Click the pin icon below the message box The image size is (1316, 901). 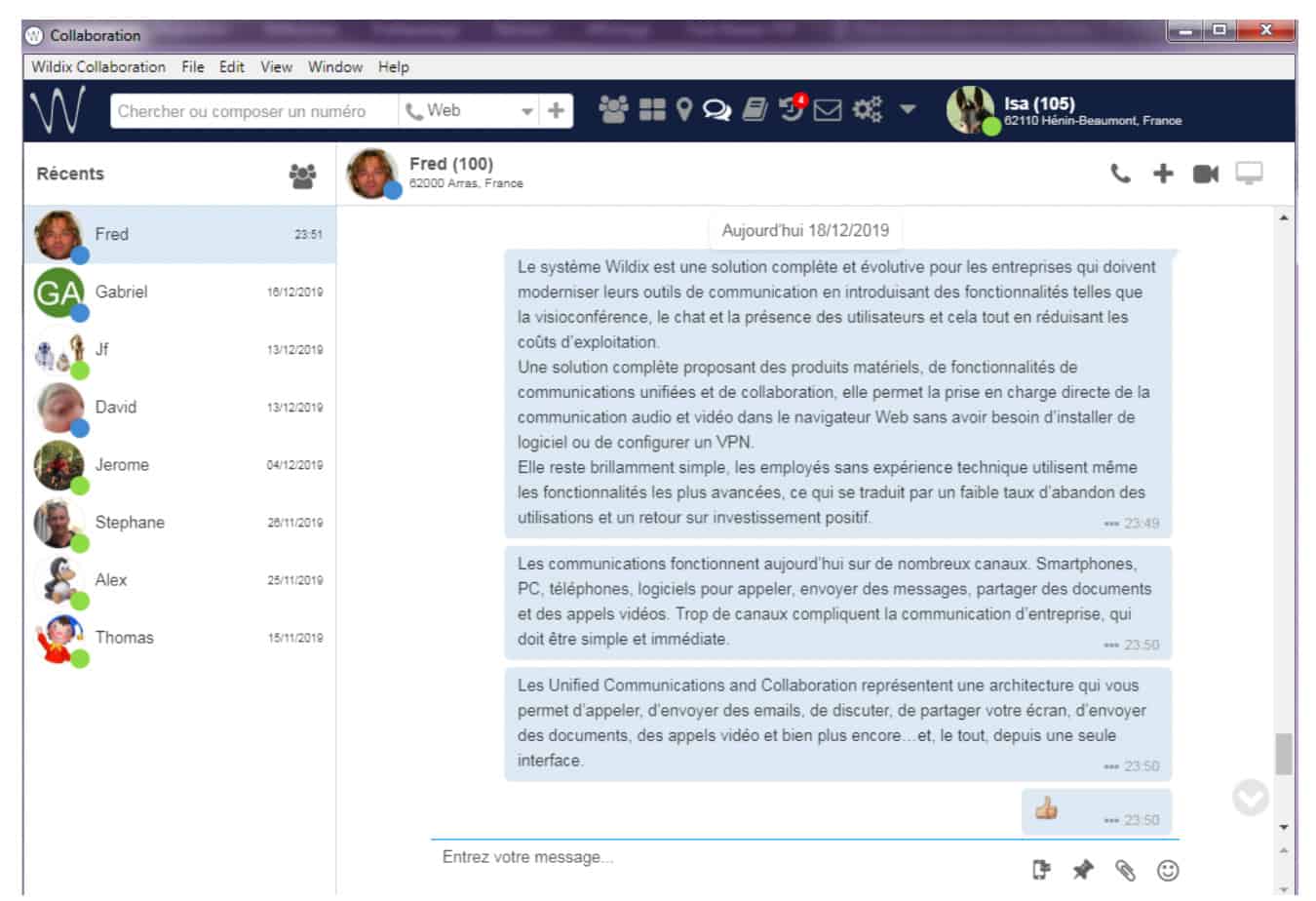pos(1083,869)
